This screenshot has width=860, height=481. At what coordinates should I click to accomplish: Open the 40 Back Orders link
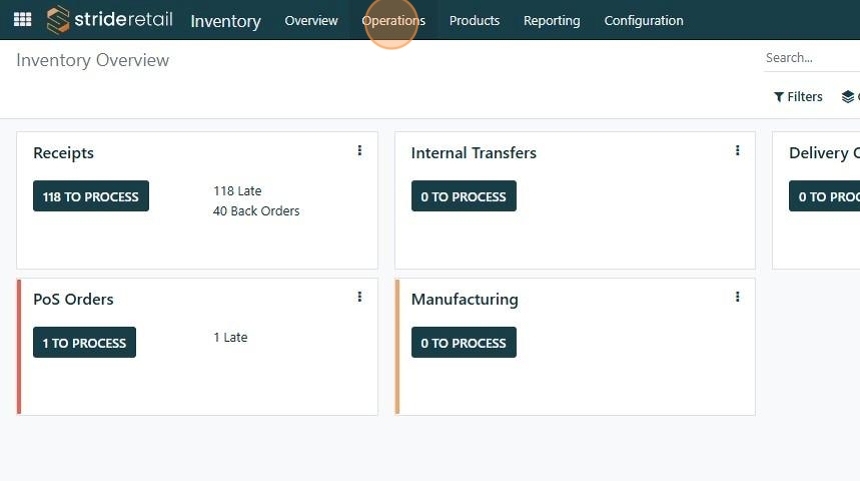coord(256,211)
